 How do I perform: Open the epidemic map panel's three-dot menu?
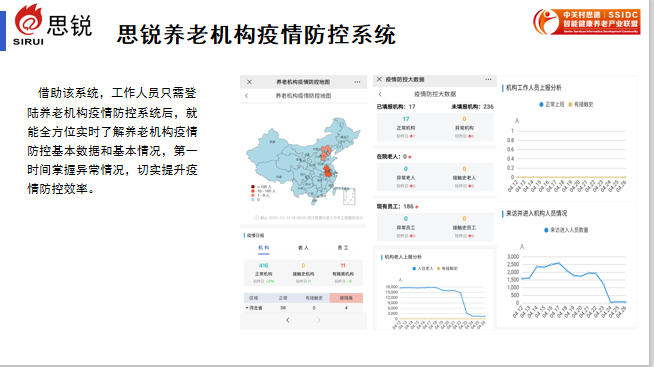(357, 82)
